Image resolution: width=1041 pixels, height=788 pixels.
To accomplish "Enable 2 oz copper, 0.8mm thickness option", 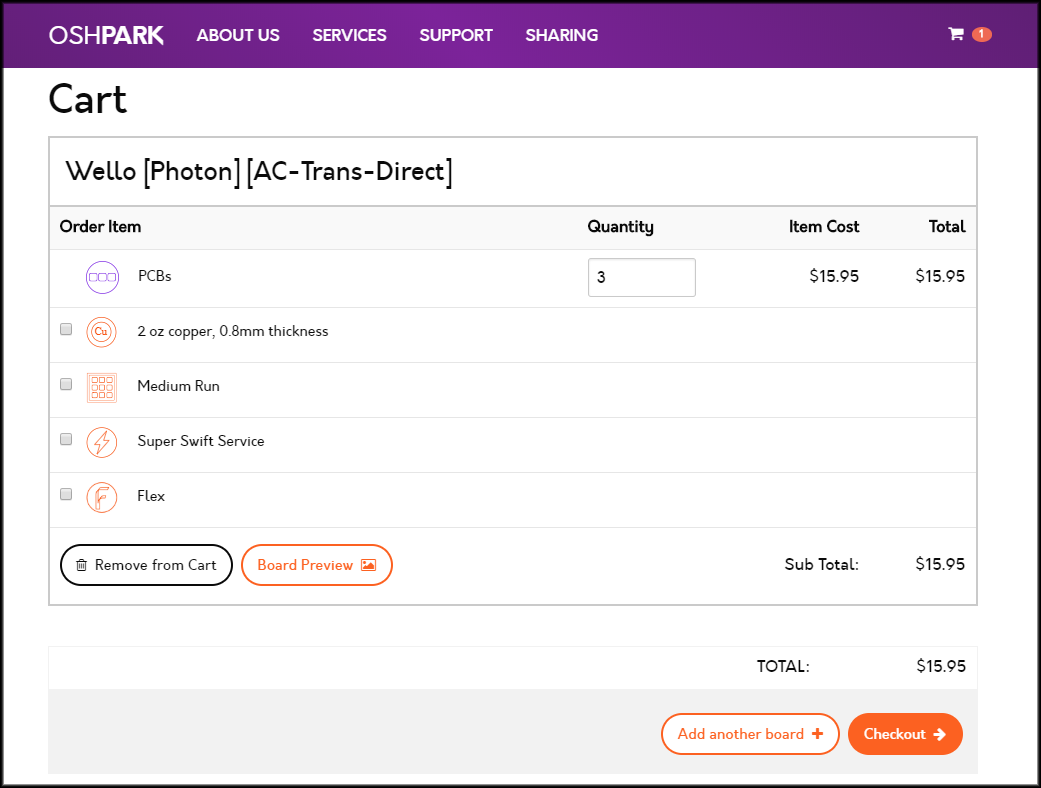I will point(66,329).
